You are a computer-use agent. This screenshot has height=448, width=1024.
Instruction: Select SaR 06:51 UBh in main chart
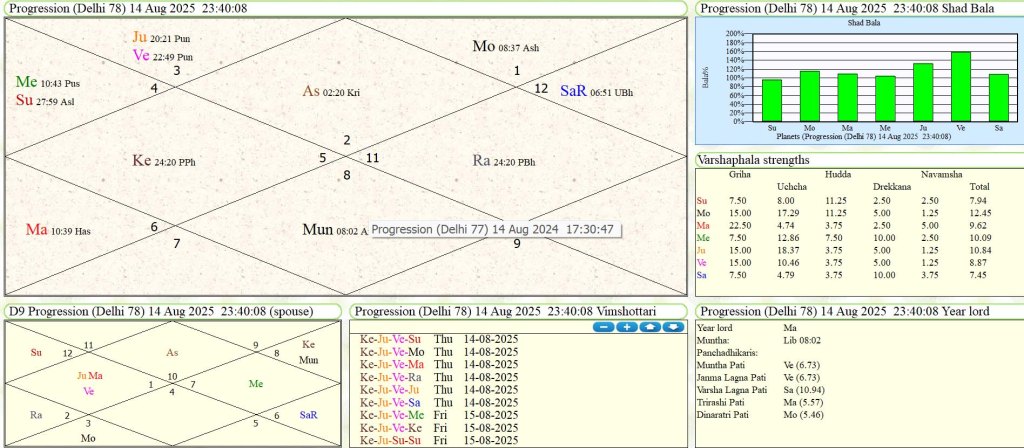(596, 91)
